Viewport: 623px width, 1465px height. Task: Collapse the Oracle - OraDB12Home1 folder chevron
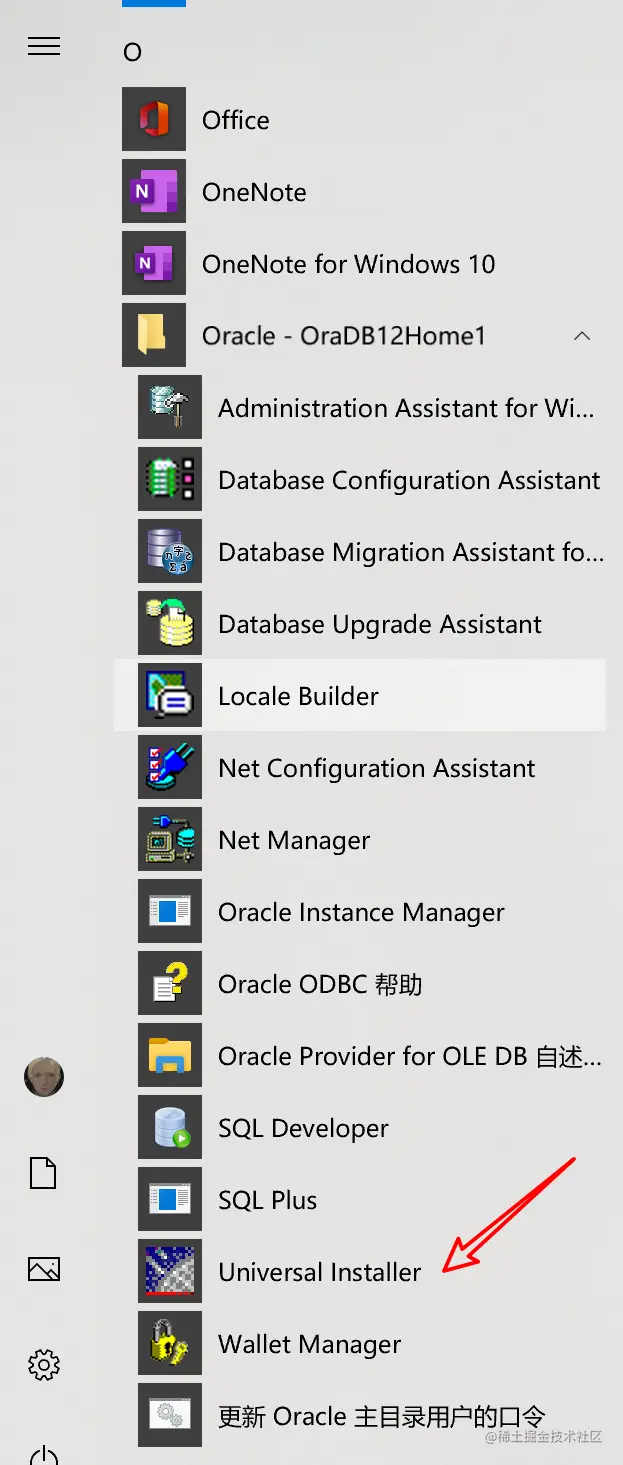(x=582, y=337)
